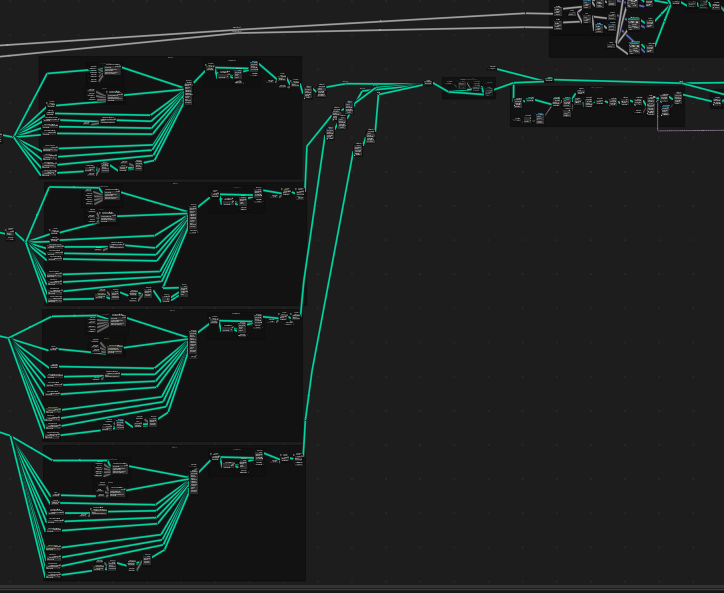This screenshot has width=724, height=593.
Task: Select the tall collector node in the third large frame
Action: pyautogui.click(x=193, y=344)
